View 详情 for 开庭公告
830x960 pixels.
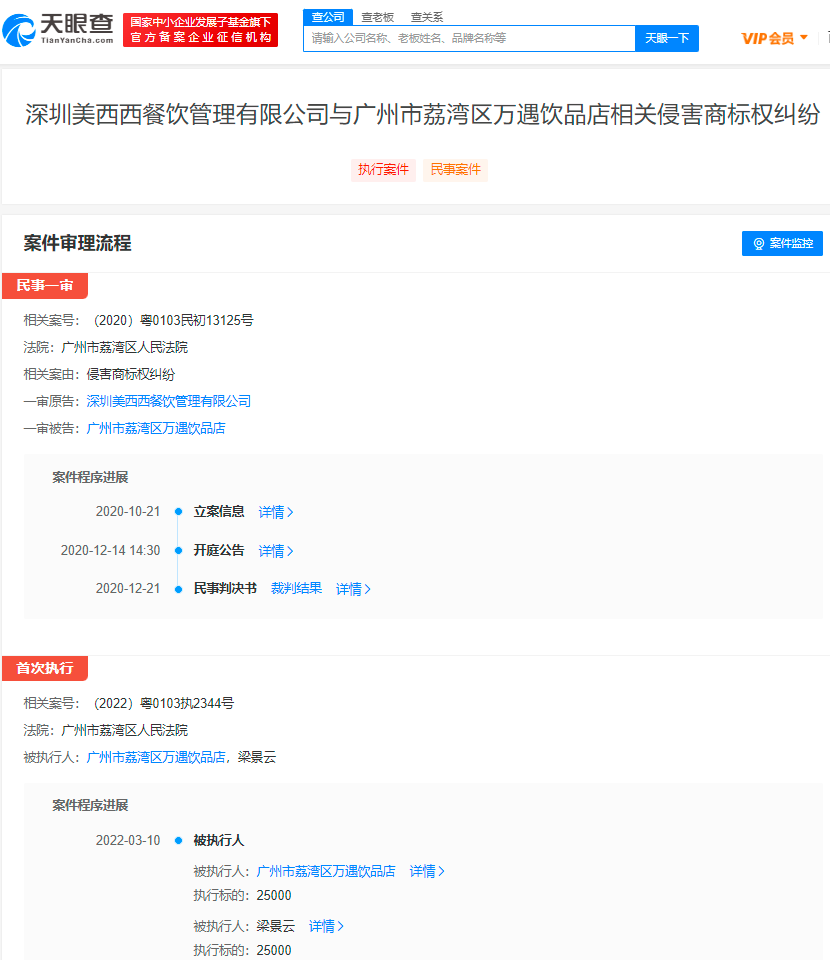point(276,550)
